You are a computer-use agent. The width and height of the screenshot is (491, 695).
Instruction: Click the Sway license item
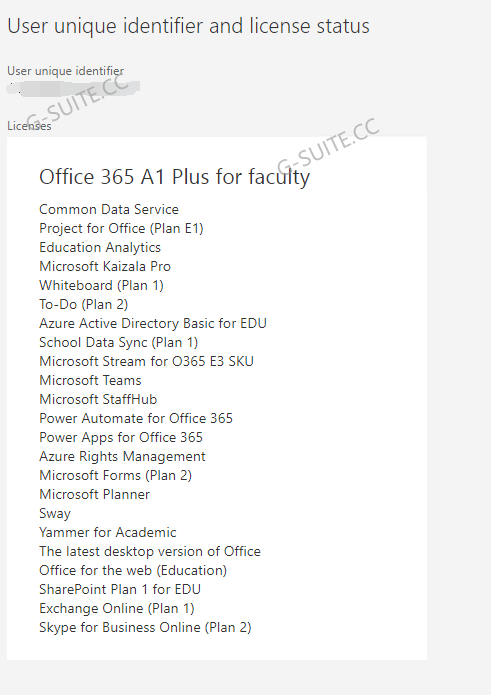click(x=55, y=513)
